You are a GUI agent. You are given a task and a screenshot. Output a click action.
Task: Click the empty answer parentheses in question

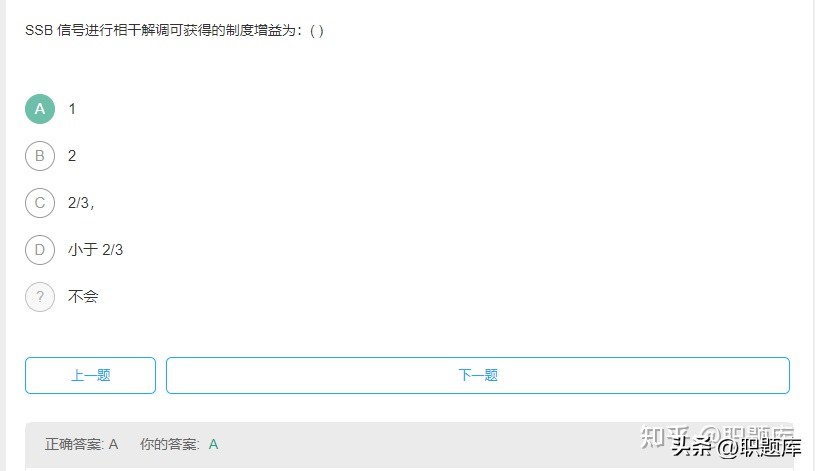coord(317,31)
